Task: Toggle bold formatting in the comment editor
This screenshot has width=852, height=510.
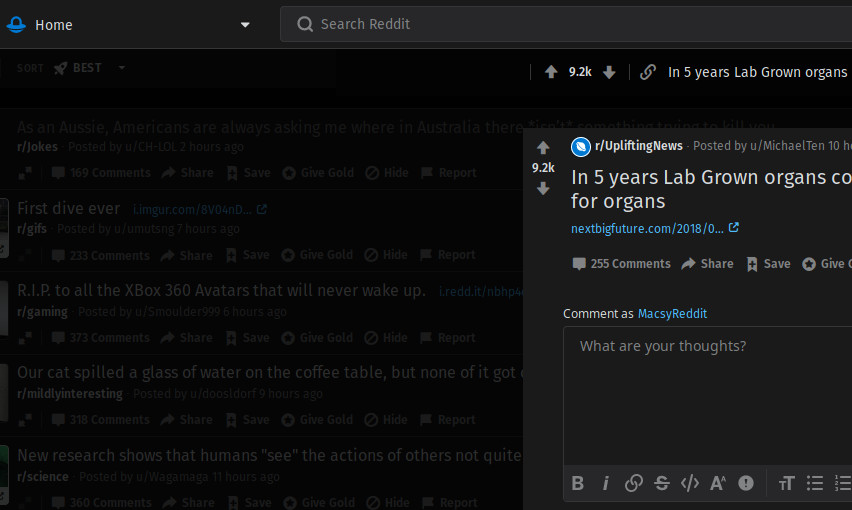Action: point(578,483)
